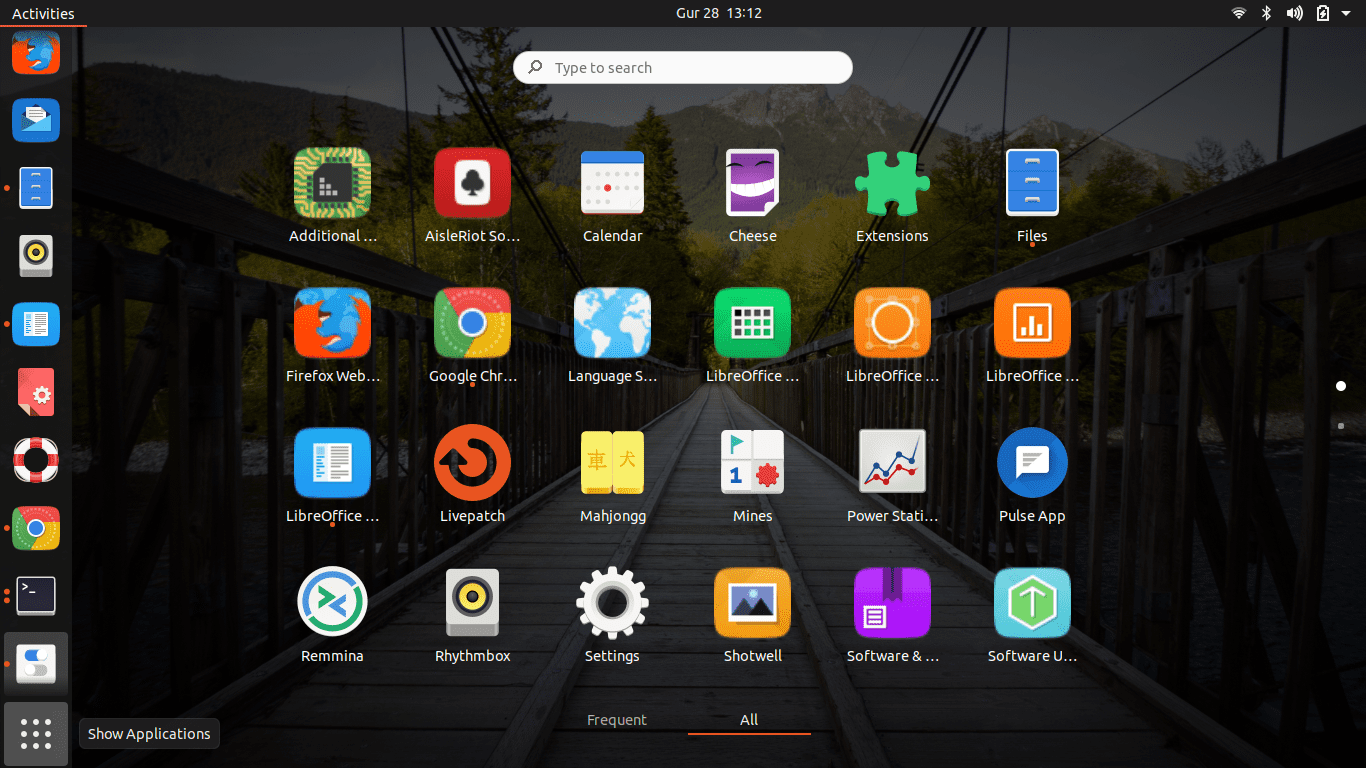Launch Firefox Web Browser from the app grid
The height and width of the screenshot is (768, 1366).
(332, 323)
